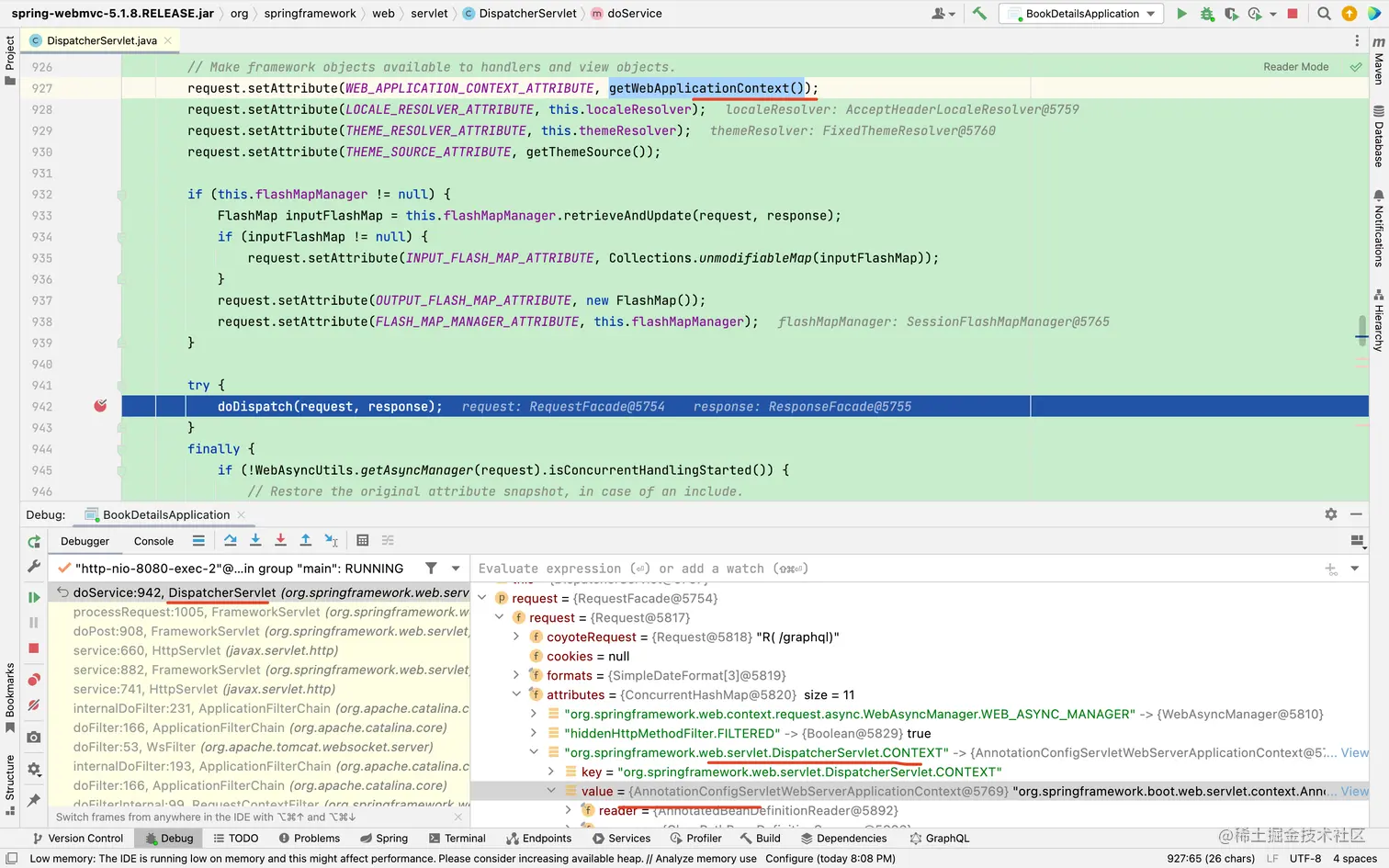This screenshot has width=1389, height=868.
Task: Click Show Execution Point icon
Action: click(x=198, y=541)
